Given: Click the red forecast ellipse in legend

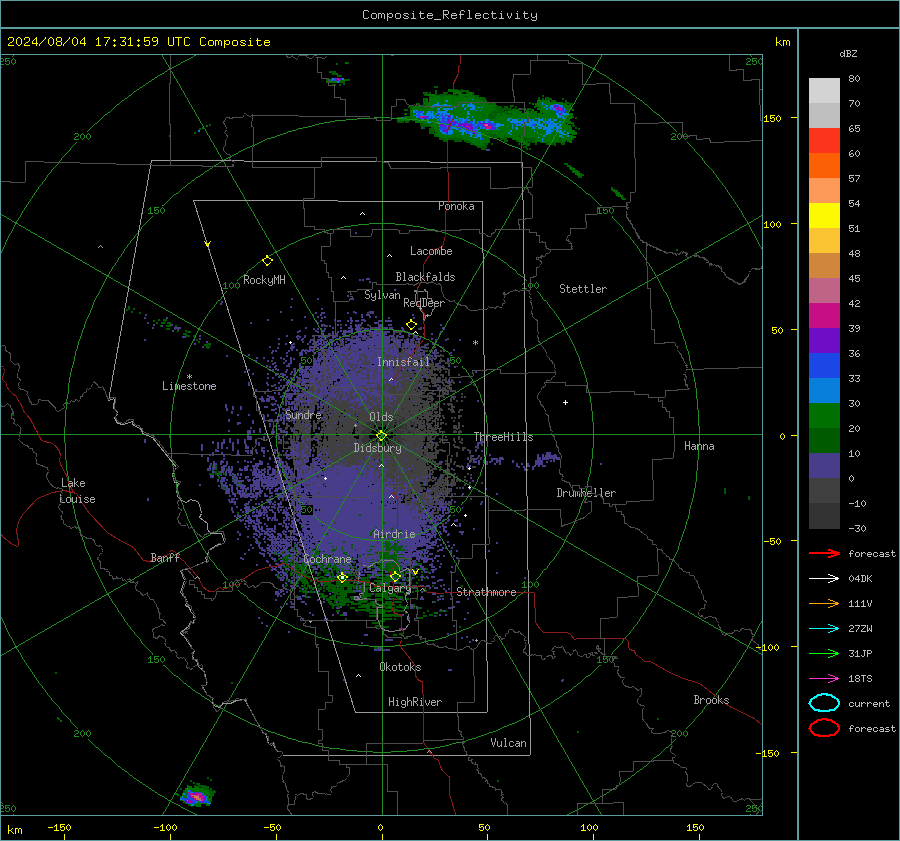Looking at the screenshot, I should tap(824, 728).
